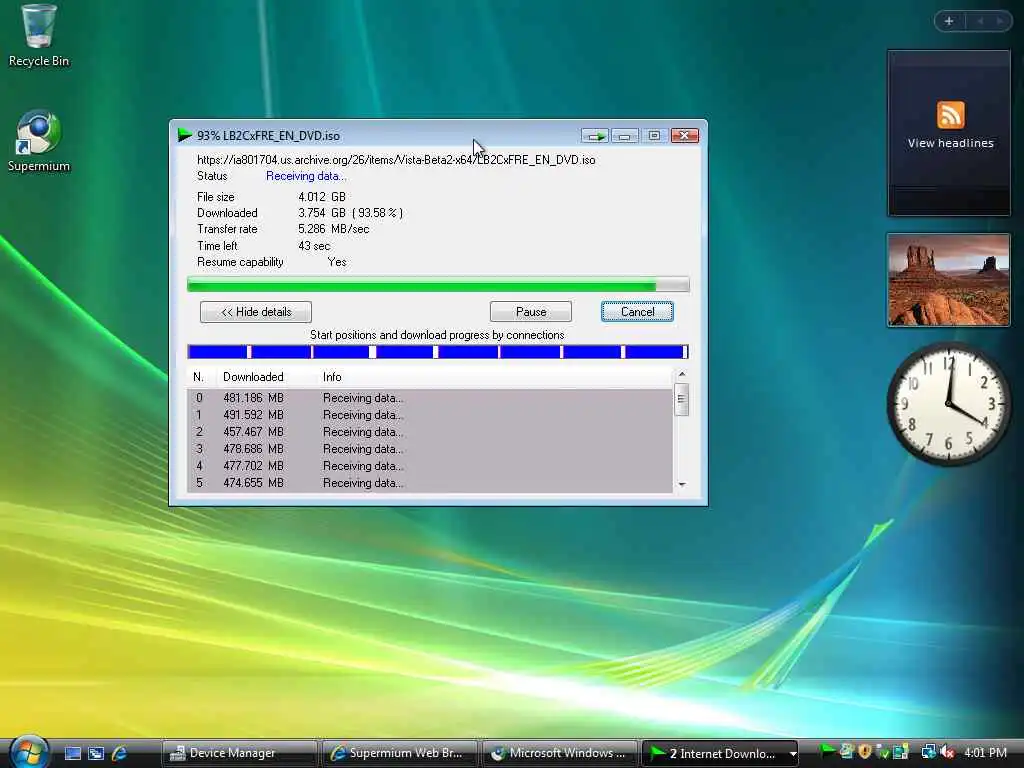Switch to Device Manager taskbar item
The width and height of the screenshot is (1024, 768).
238,754
